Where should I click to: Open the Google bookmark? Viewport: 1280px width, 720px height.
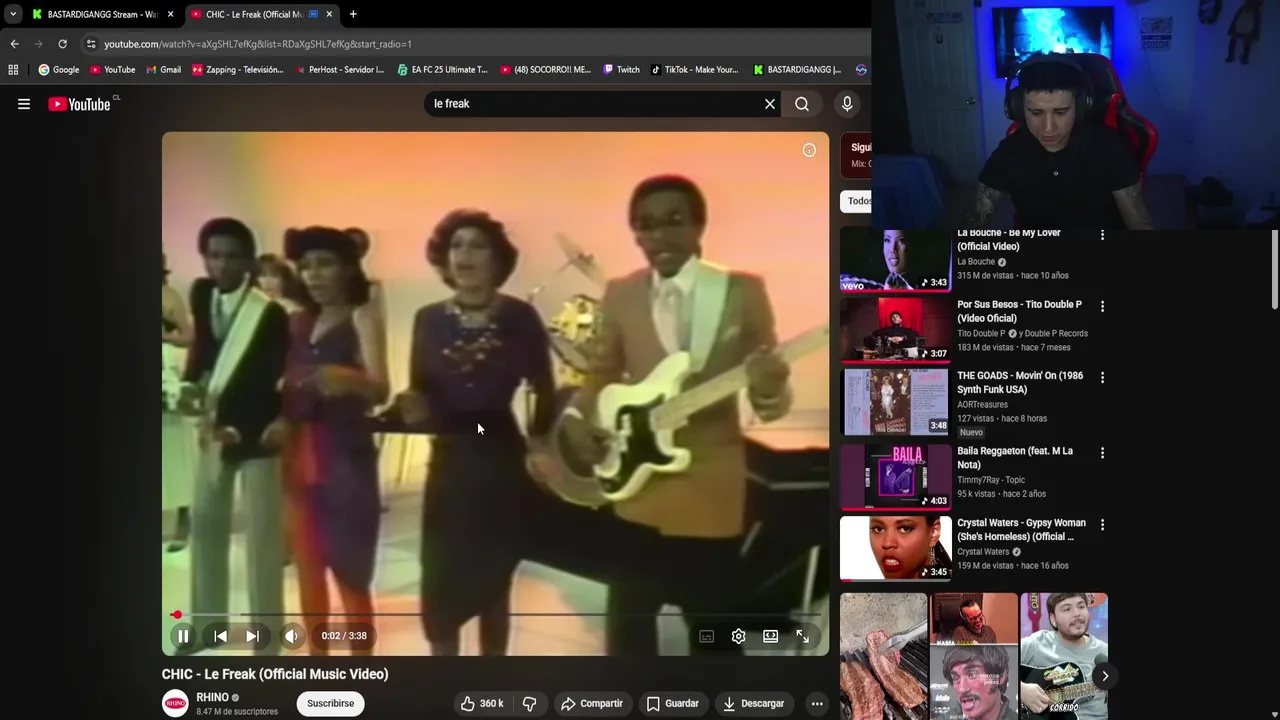tap(59, 70)
